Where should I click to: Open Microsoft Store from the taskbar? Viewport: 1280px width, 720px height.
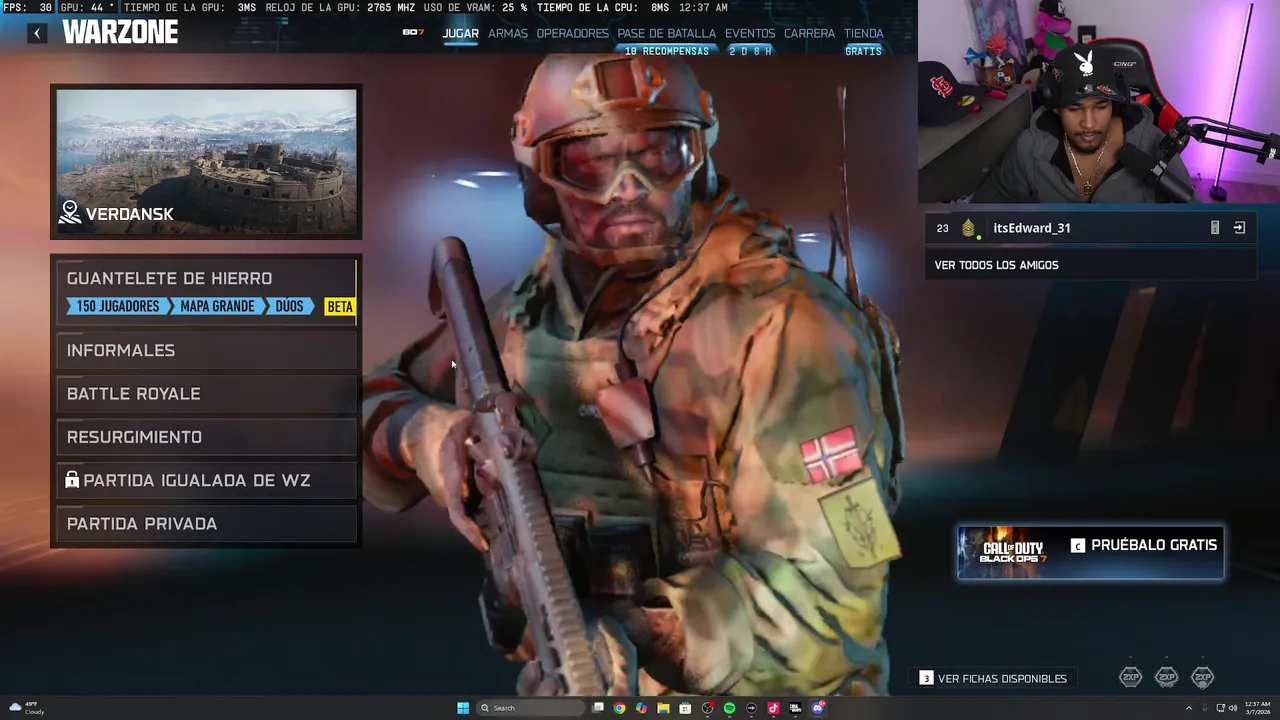pos(685,708)
